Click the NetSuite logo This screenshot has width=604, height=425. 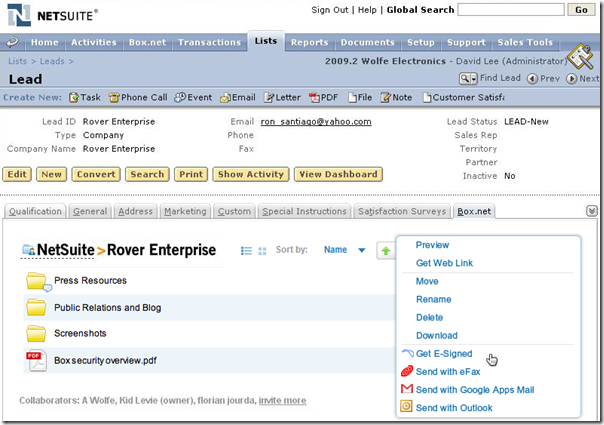(52, 15)
